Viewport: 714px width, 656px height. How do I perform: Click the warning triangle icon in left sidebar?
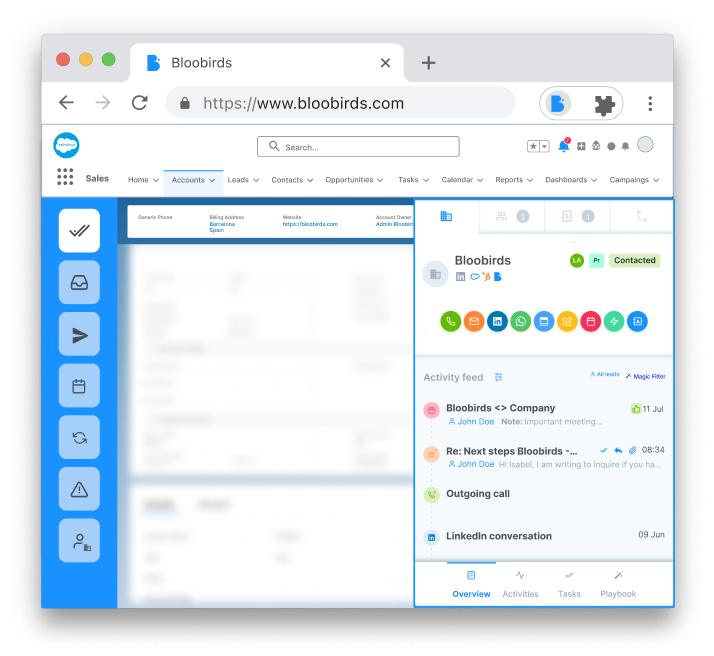[x=79, y=489]
